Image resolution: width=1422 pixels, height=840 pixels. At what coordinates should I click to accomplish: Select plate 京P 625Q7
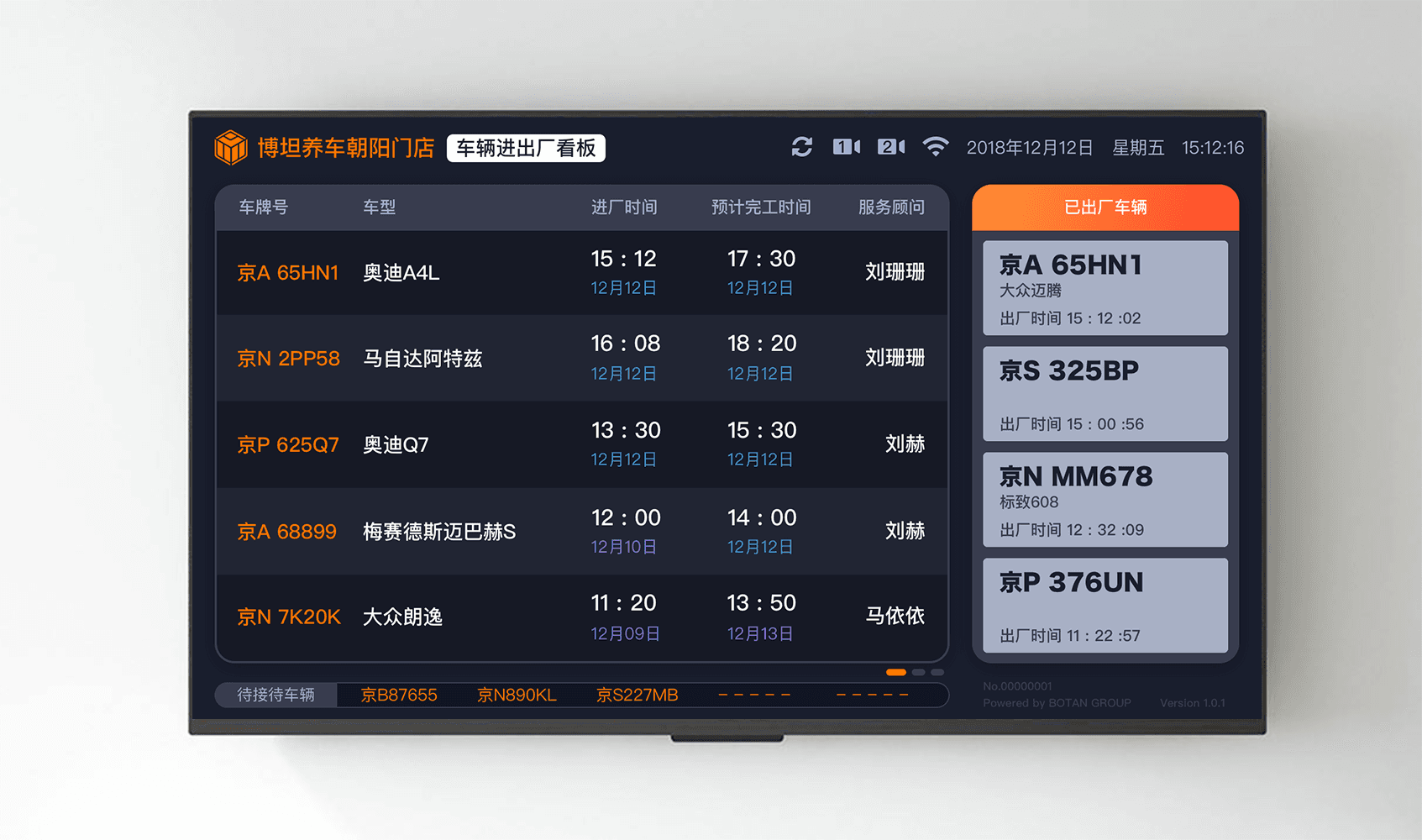click(x=287, y=444)
